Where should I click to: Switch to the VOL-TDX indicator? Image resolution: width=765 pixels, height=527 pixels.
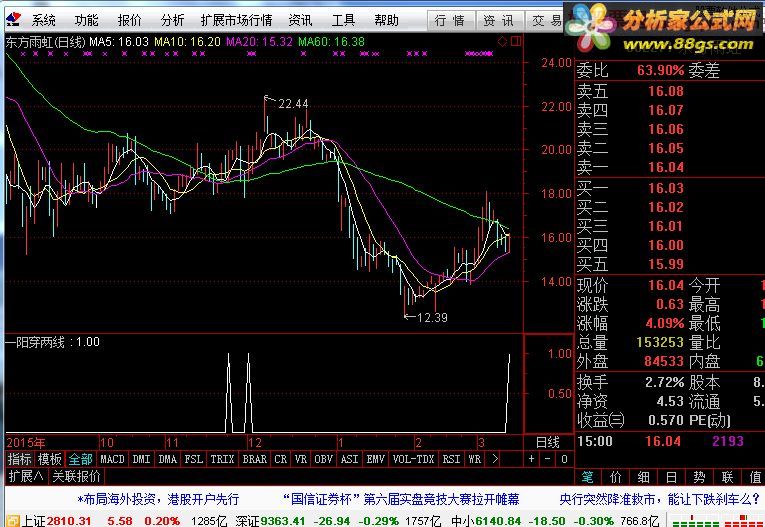[413, 459]
